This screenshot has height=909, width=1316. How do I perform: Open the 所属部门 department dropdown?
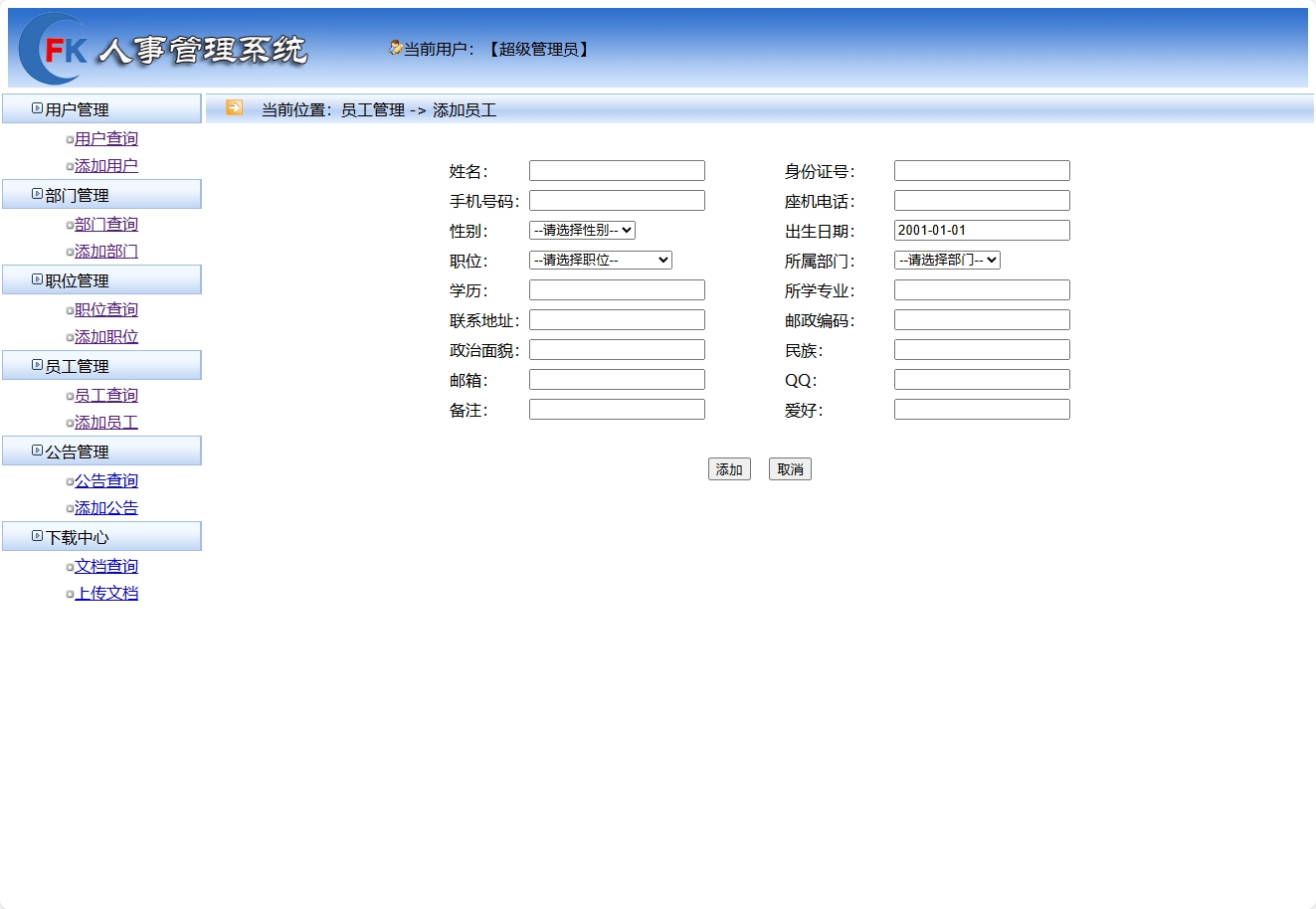coord(946,260)
